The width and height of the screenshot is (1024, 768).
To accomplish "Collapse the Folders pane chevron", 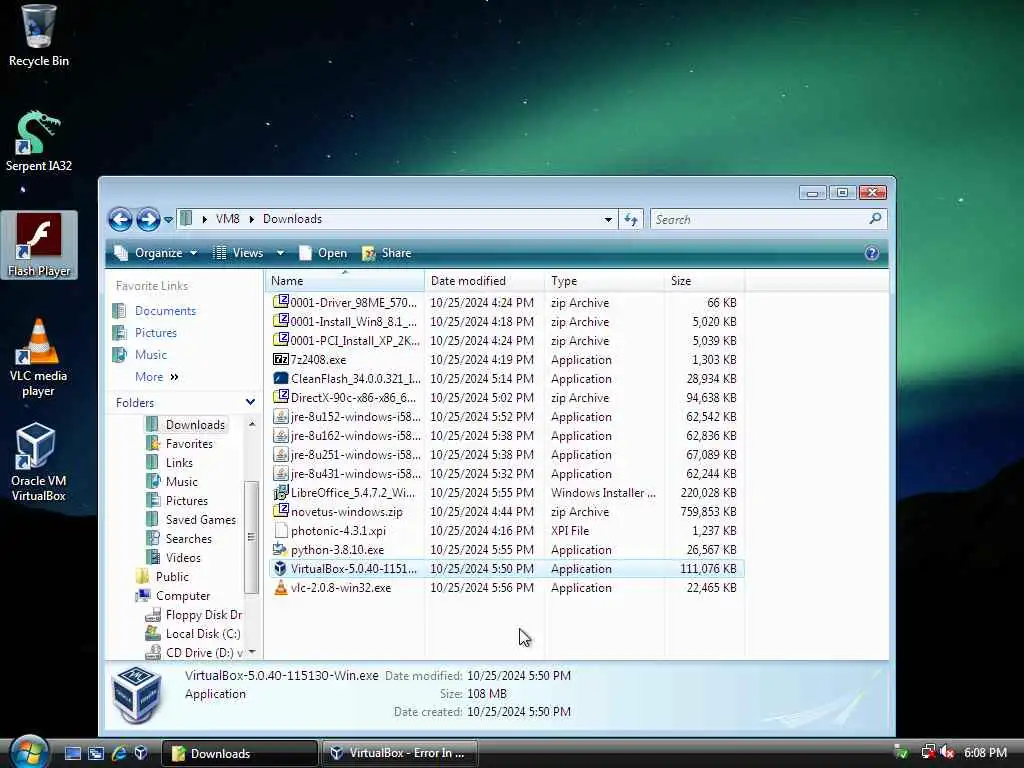I will (250, 402).
